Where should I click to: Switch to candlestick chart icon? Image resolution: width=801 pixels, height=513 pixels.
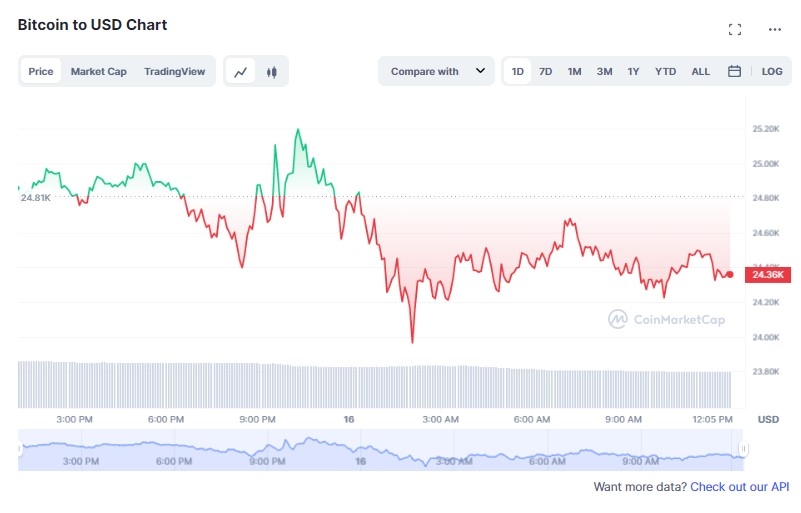tap(272, 72)
